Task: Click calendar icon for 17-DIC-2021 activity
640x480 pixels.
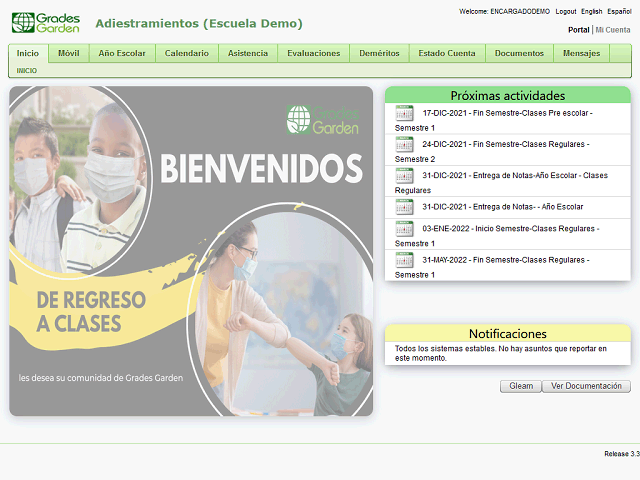Action: (x=404, y=113)
